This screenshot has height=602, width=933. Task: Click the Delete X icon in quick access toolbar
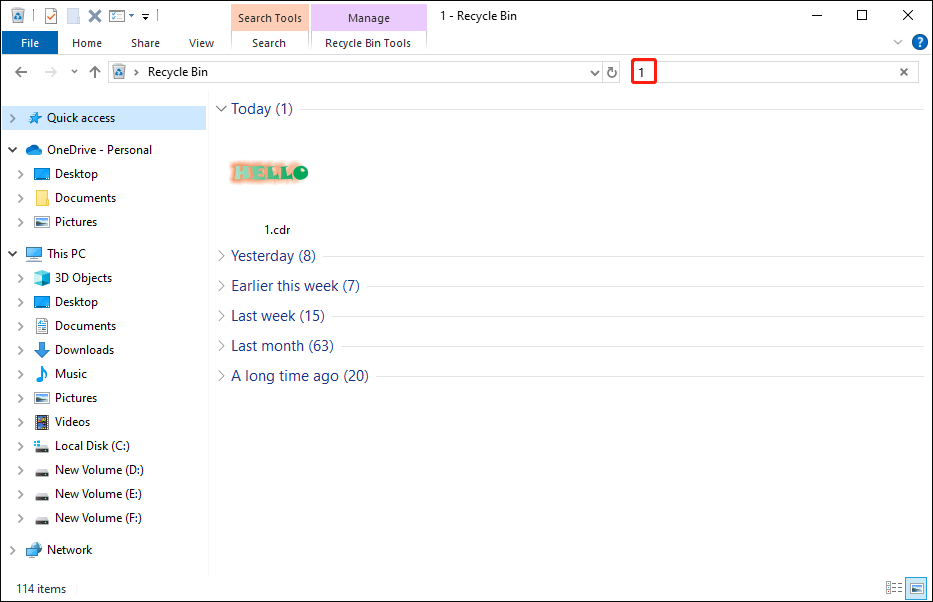[95, 16]
